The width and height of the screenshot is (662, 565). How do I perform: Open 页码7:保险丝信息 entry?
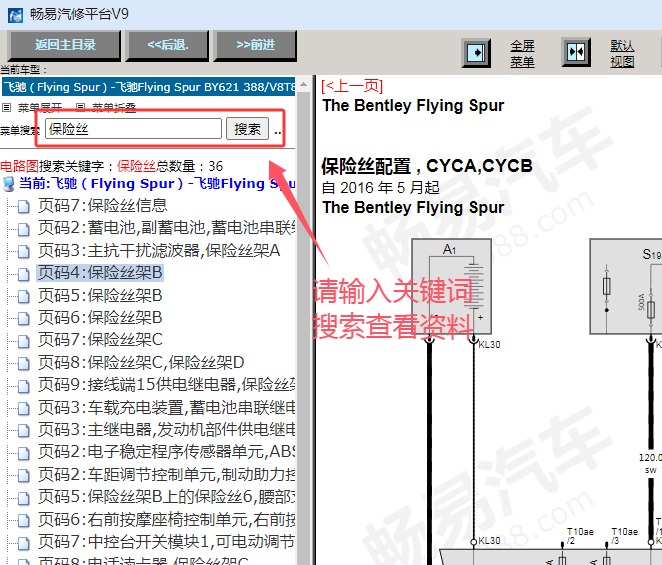(103, 206)
